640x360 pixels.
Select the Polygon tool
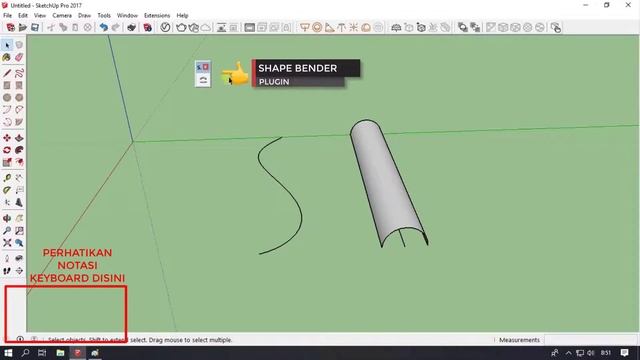coord(19,98)
